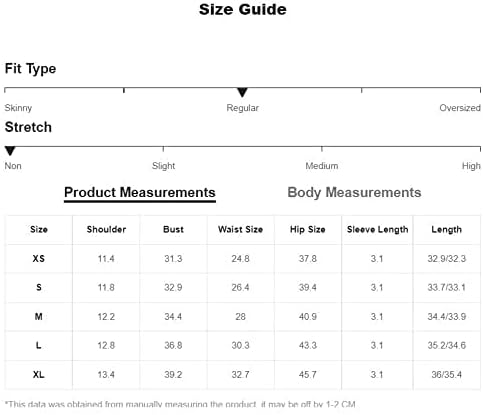Click the Length column header
The width and height of the screenshot is (483, 415).
[446, 229]
